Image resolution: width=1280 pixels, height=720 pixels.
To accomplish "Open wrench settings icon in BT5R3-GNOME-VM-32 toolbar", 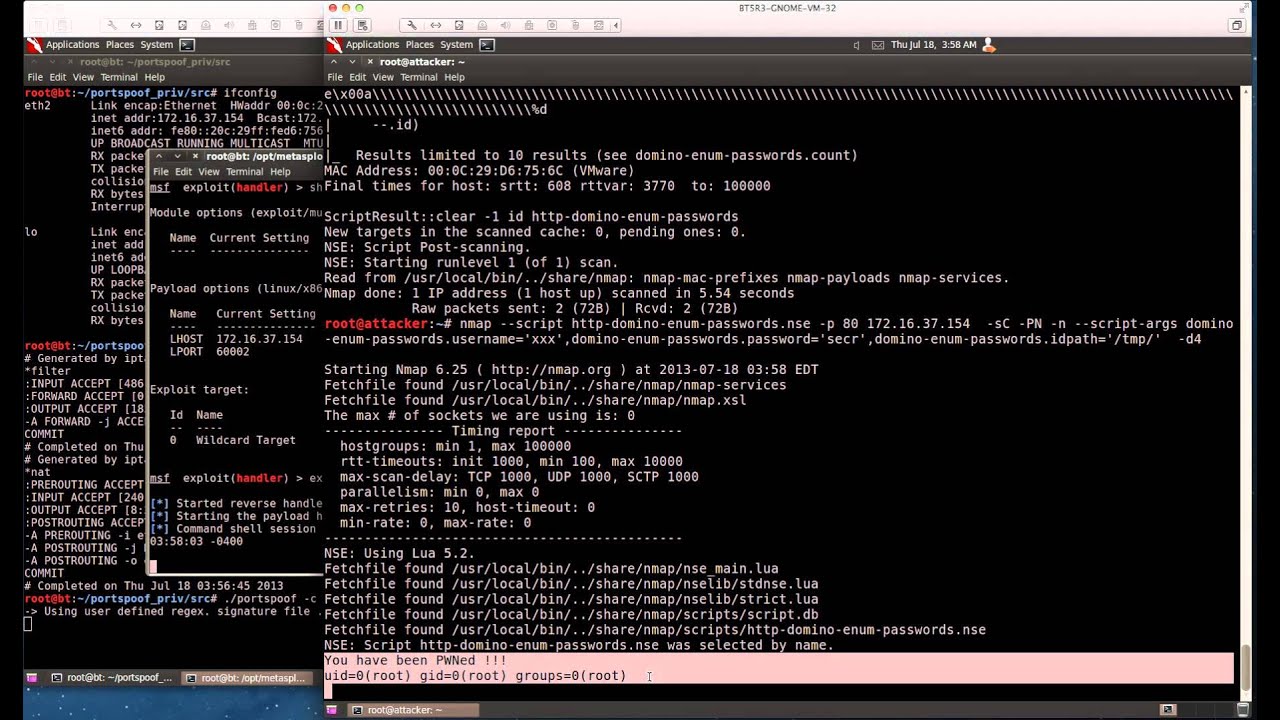I will click(x=412, y=25).
